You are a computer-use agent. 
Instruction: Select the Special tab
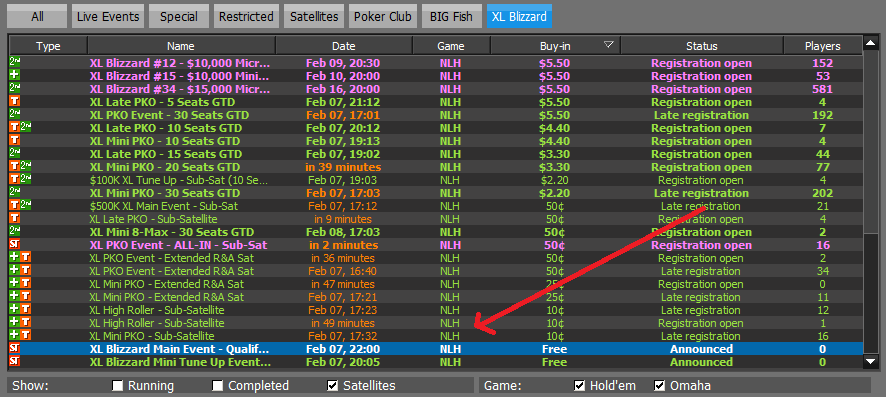[179, 16]
